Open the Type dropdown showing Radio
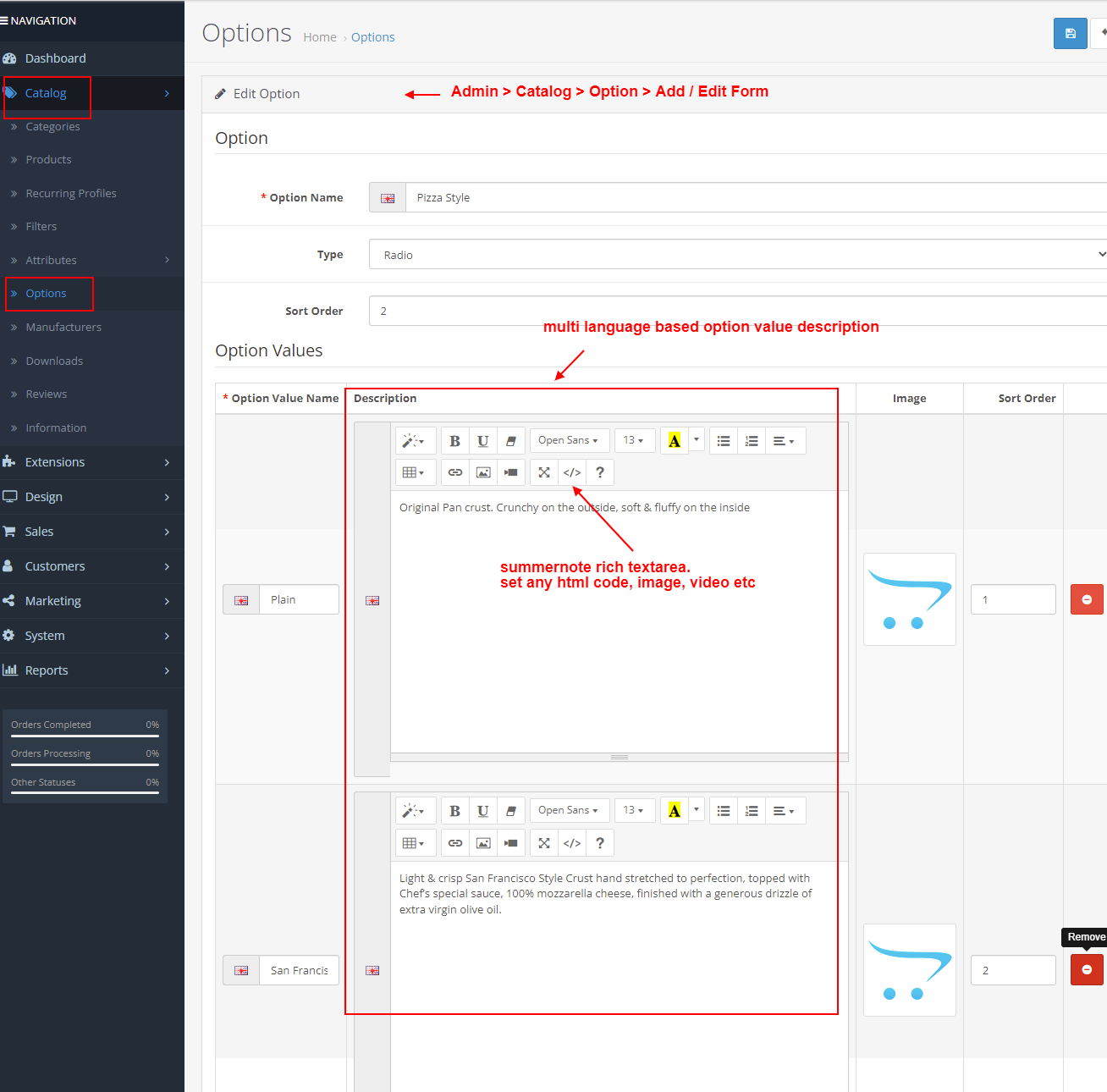The image size is (1107, 1092). 736,254
